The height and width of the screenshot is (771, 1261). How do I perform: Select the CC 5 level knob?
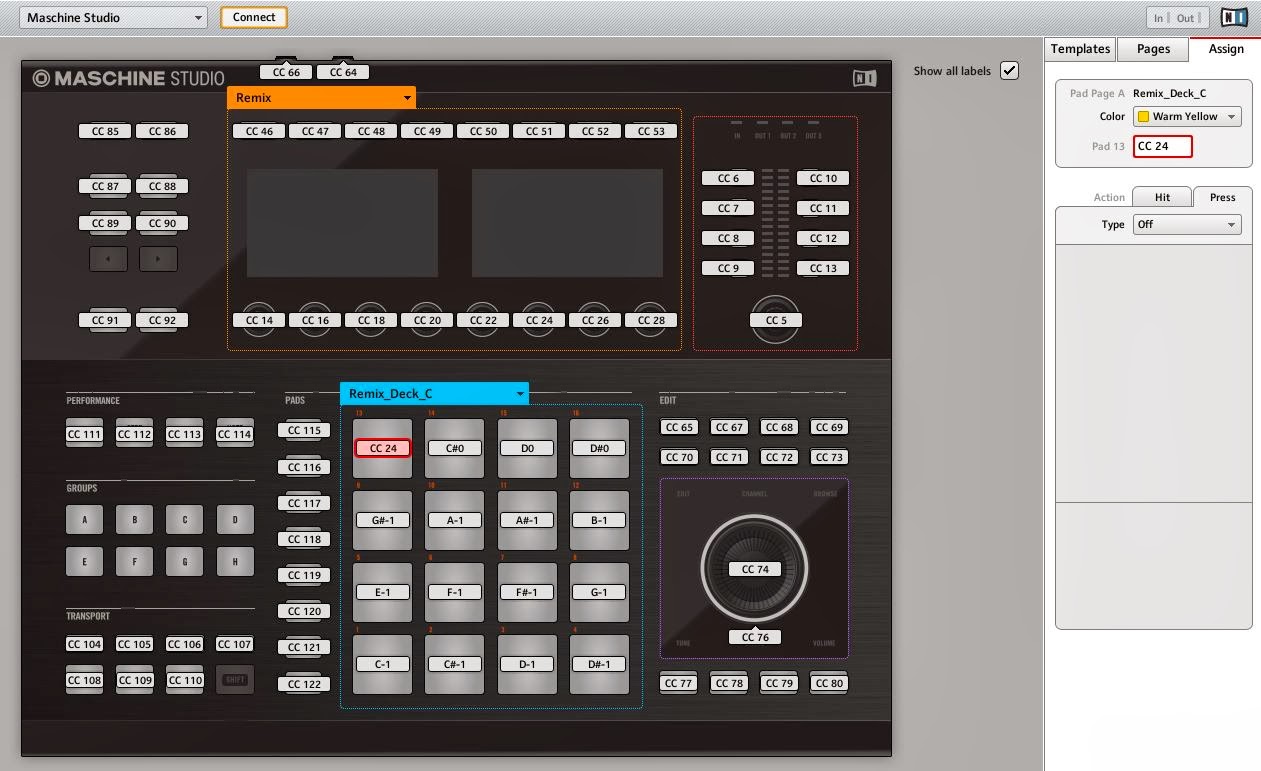point(776,320)
